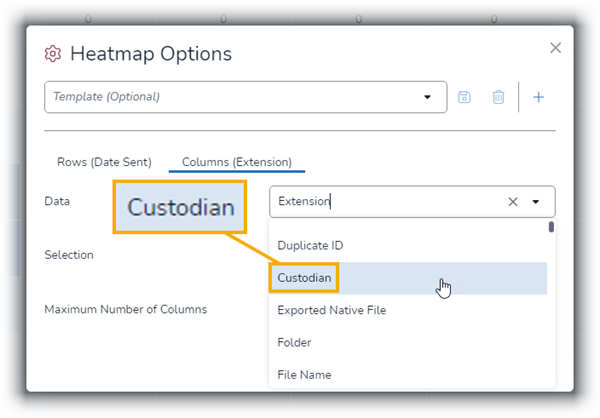Choose Folder in the Data dropdown list
Viewport: 600px width, 418px height.
click(x=408, y=342)
